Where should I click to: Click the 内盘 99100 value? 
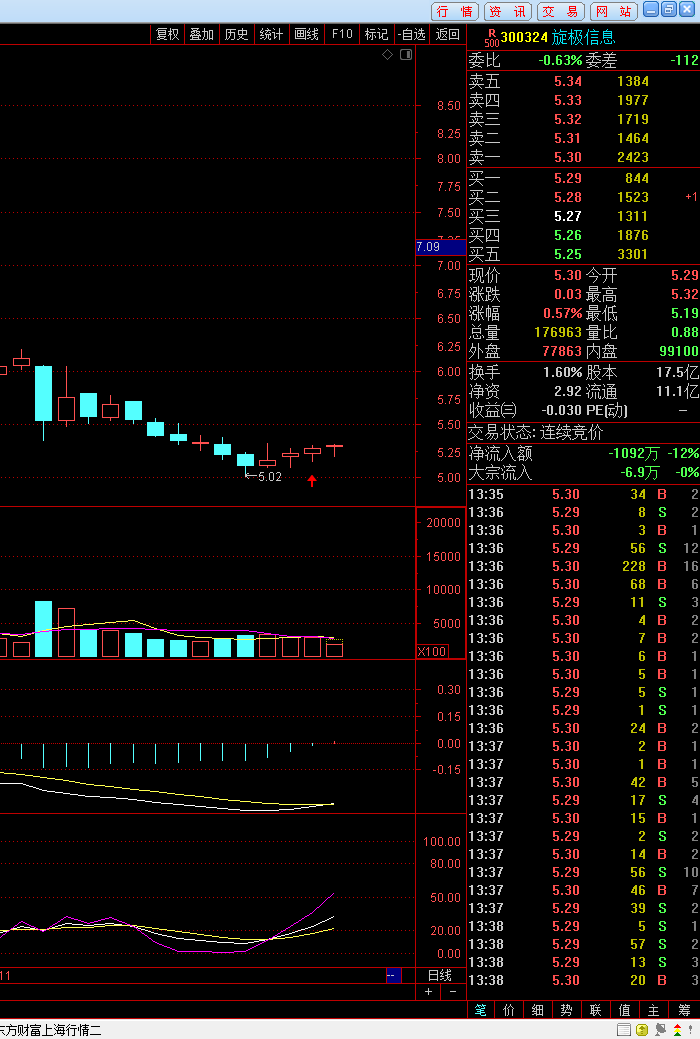(679, 351)
